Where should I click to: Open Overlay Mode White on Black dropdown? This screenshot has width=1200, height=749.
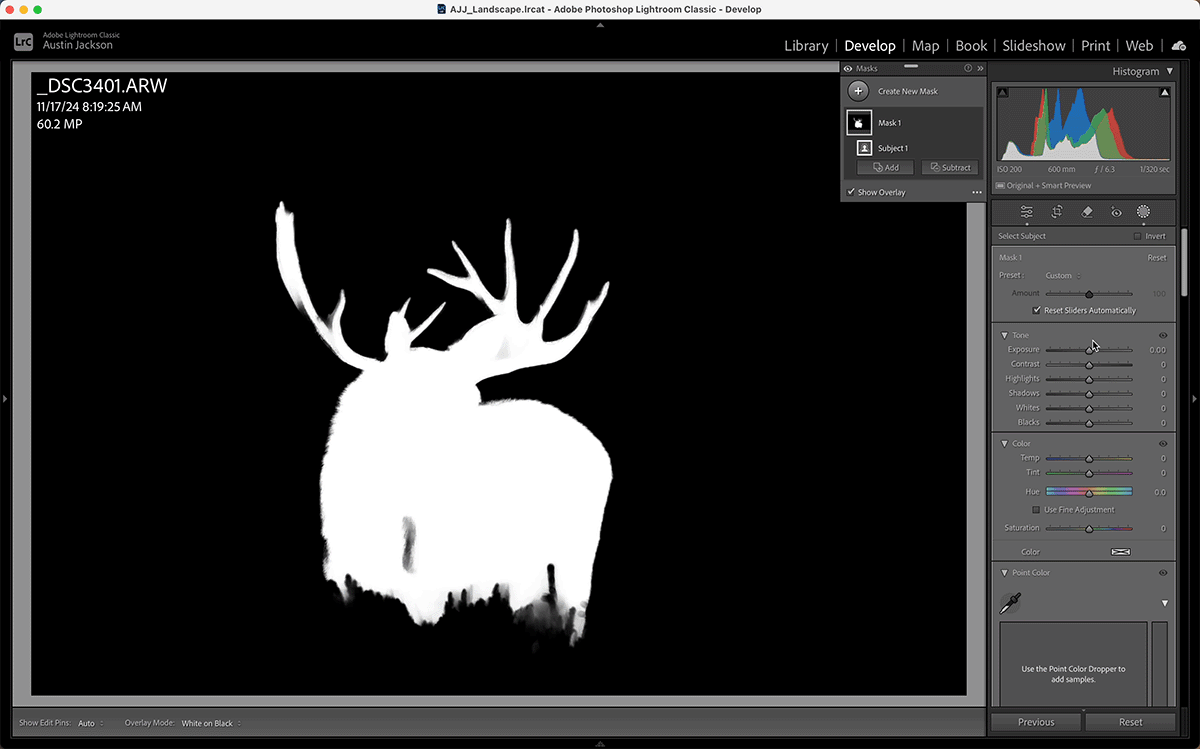(x=211, y=723)
